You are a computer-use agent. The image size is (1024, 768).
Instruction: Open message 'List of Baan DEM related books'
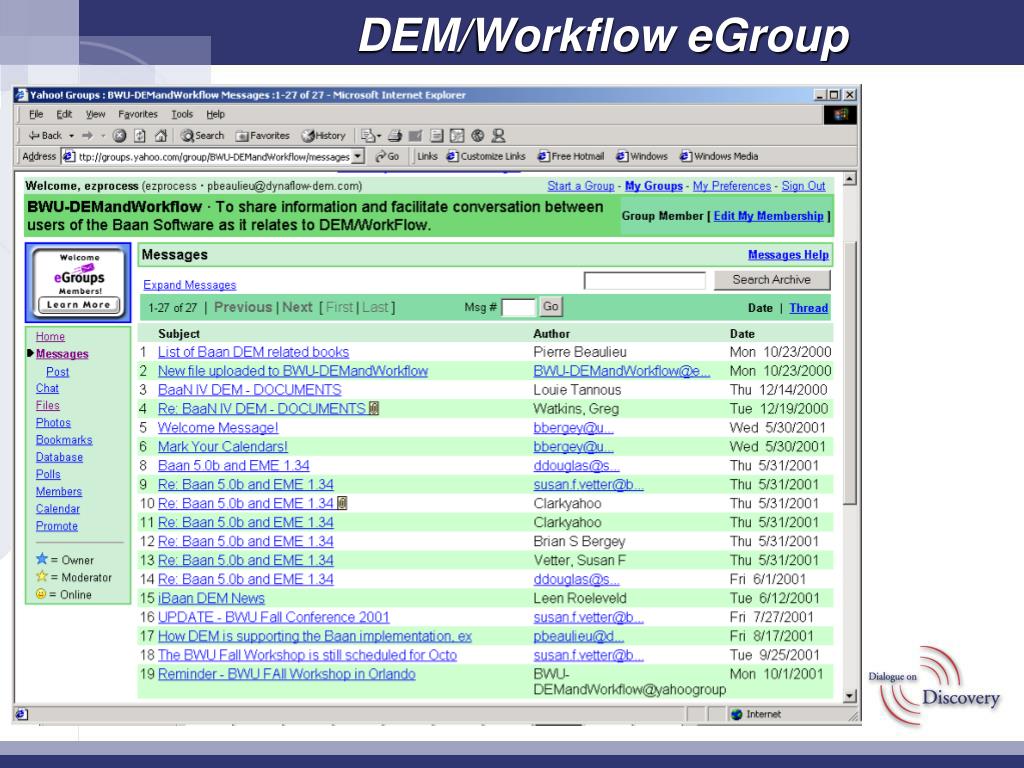point(253,352)
